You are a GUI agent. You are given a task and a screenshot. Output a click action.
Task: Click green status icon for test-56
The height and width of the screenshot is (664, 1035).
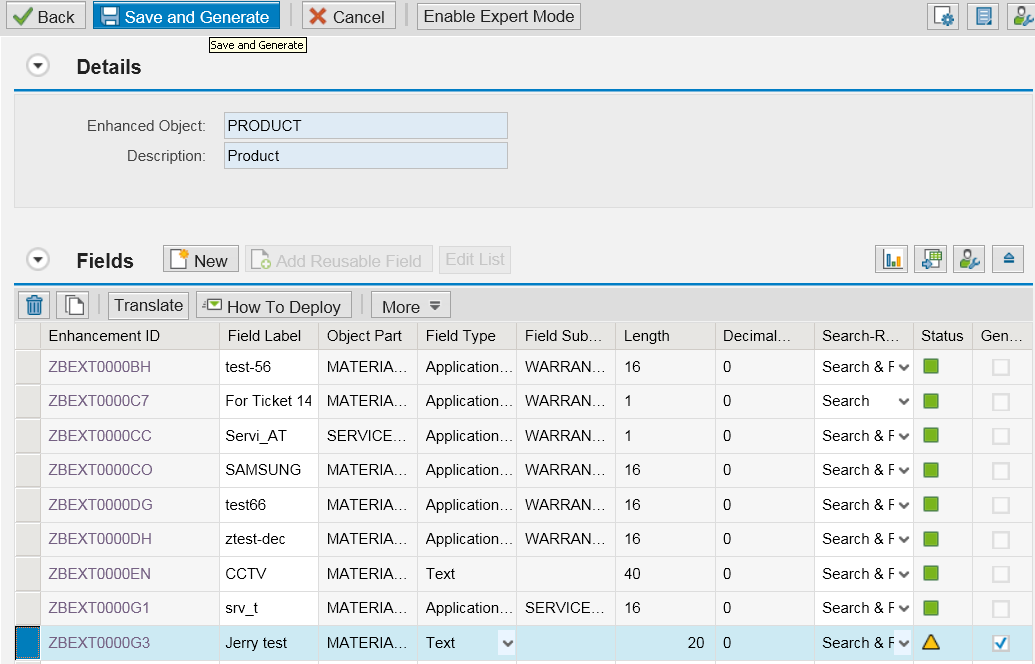(931, 366)
